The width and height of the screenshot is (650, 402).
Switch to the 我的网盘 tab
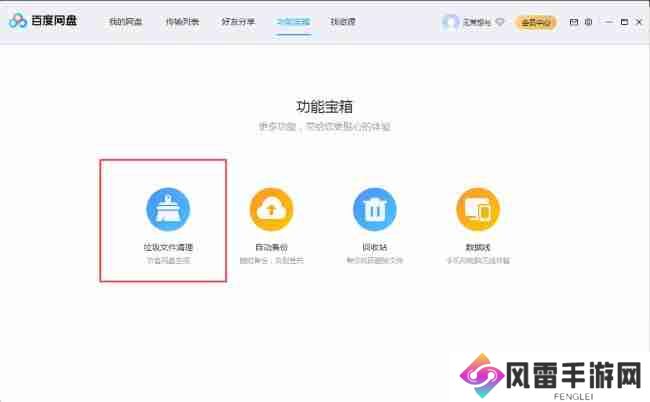pos(126,22)
